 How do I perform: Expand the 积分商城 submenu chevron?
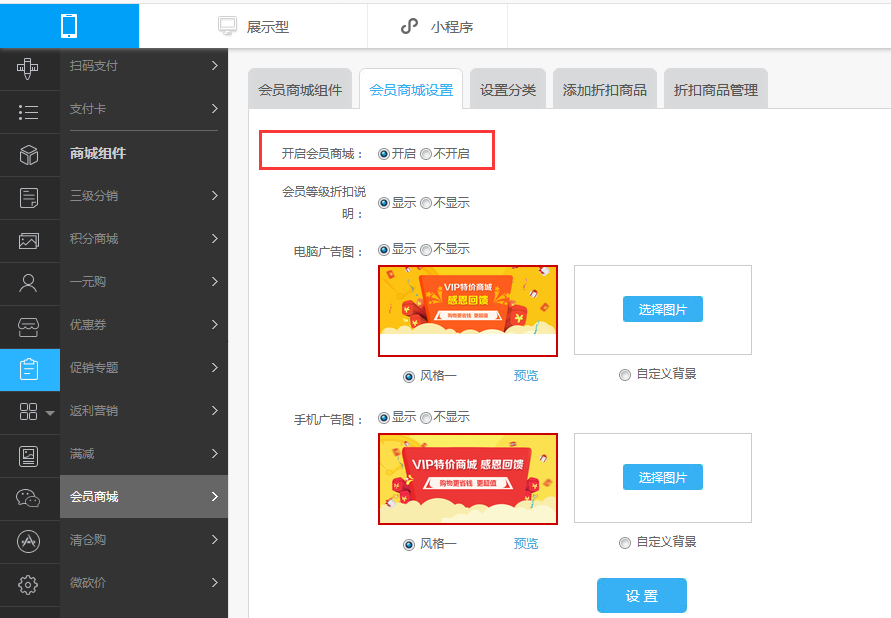[x=215, y=239]
